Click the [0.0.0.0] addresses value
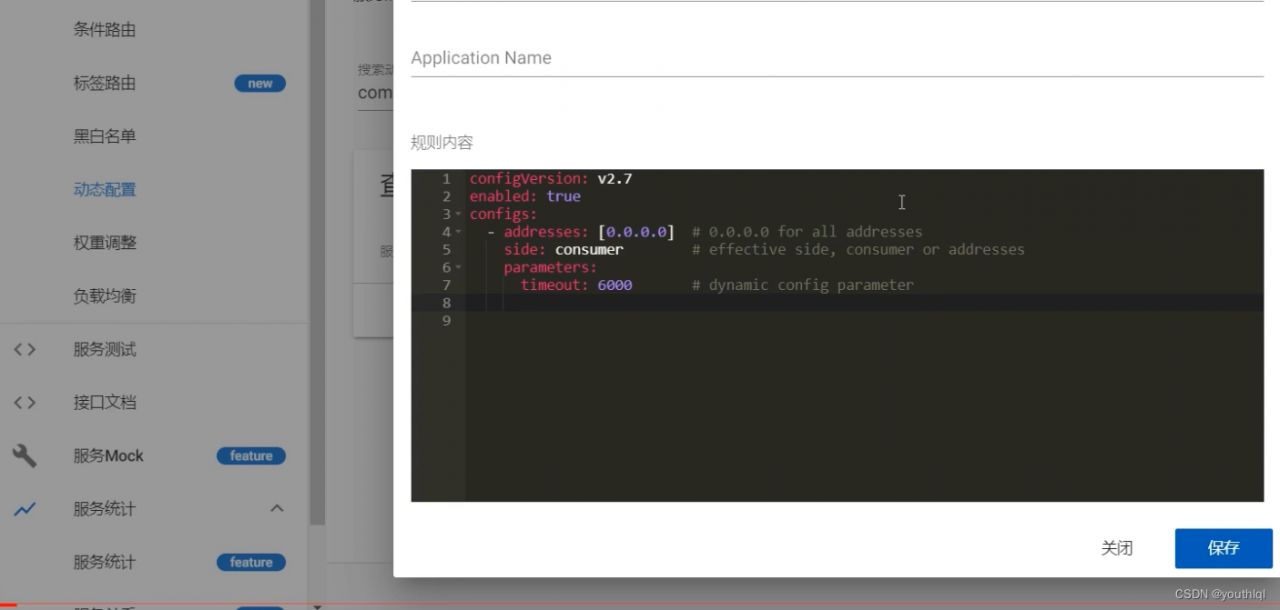 (636, 232)
